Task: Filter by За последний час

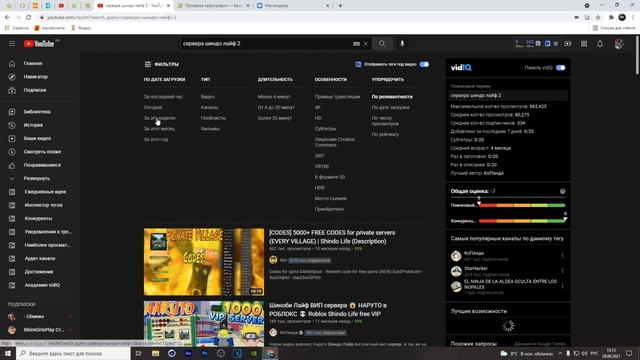Action: 163,97
